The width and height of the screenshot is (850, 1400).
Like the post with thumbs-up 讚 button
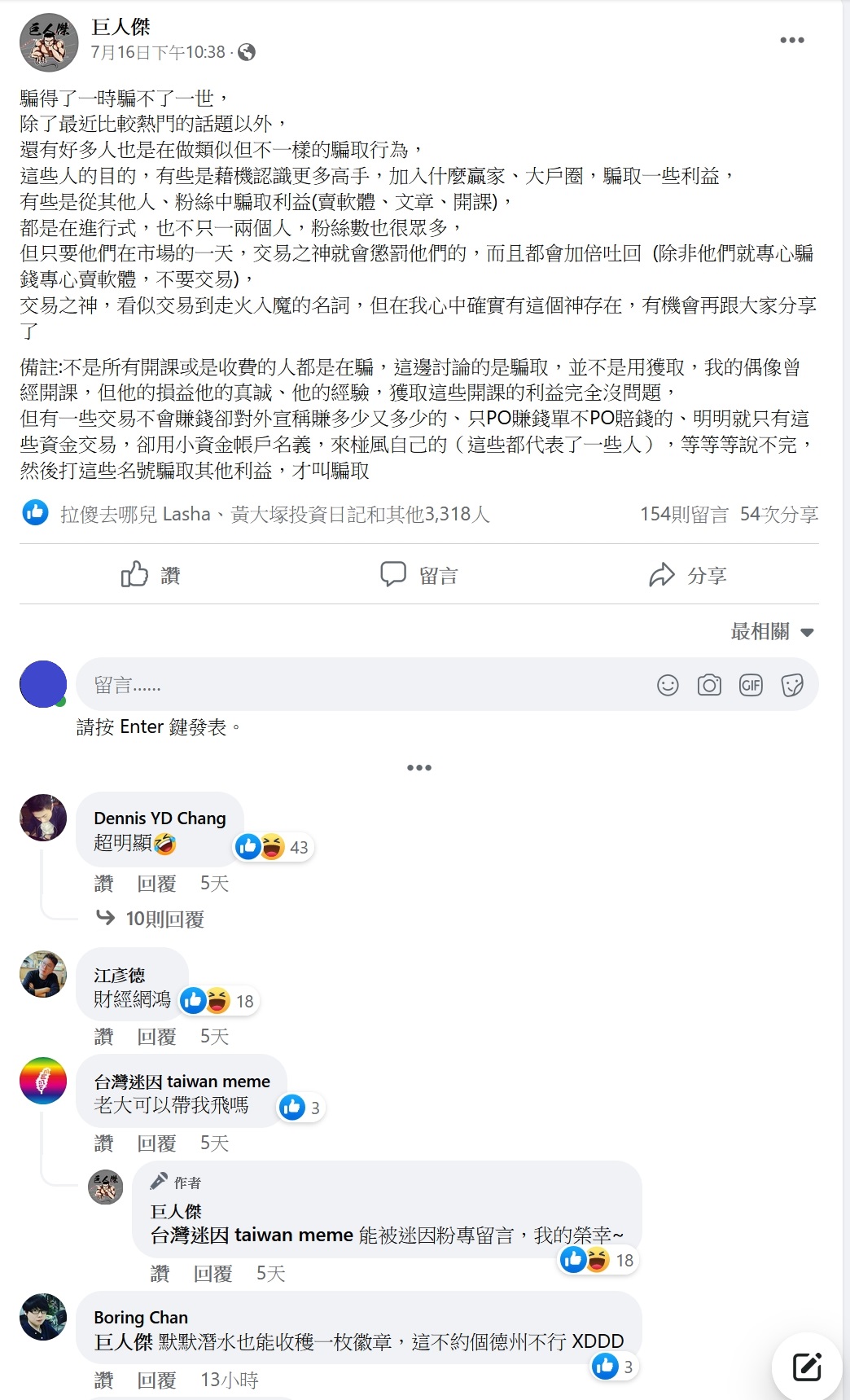[x=150, y=575]
